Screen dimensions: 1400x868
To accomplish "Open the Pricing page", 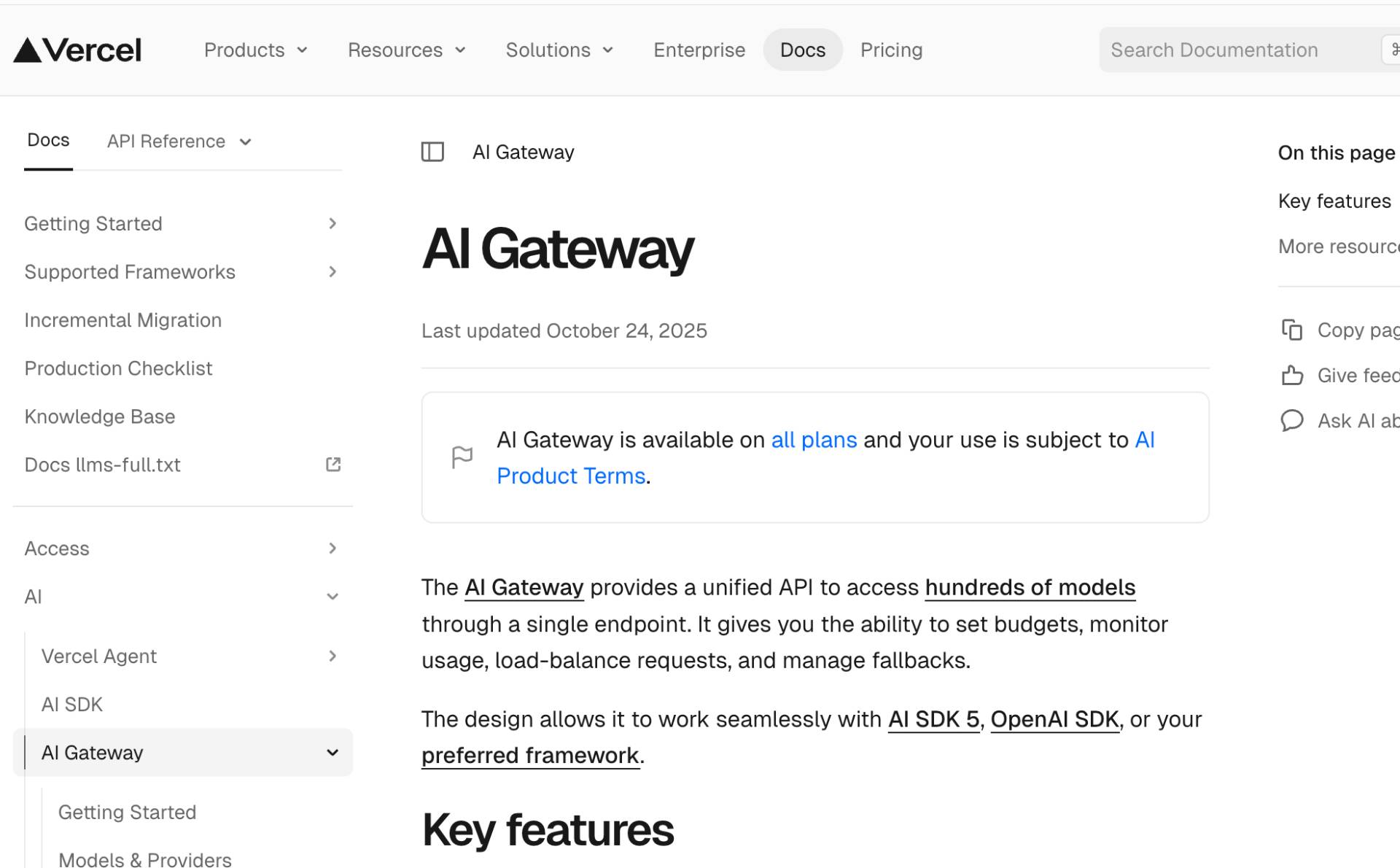I will 891,50.
